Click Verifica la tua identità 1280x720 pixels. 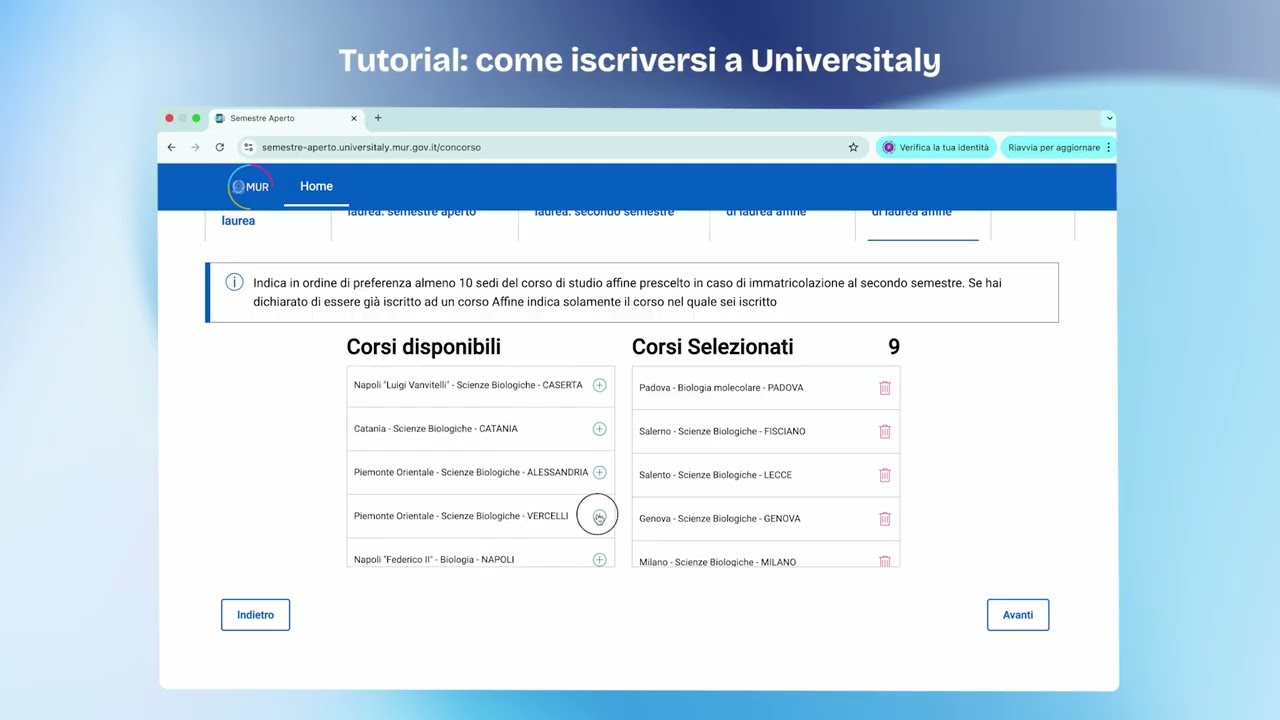936,147
